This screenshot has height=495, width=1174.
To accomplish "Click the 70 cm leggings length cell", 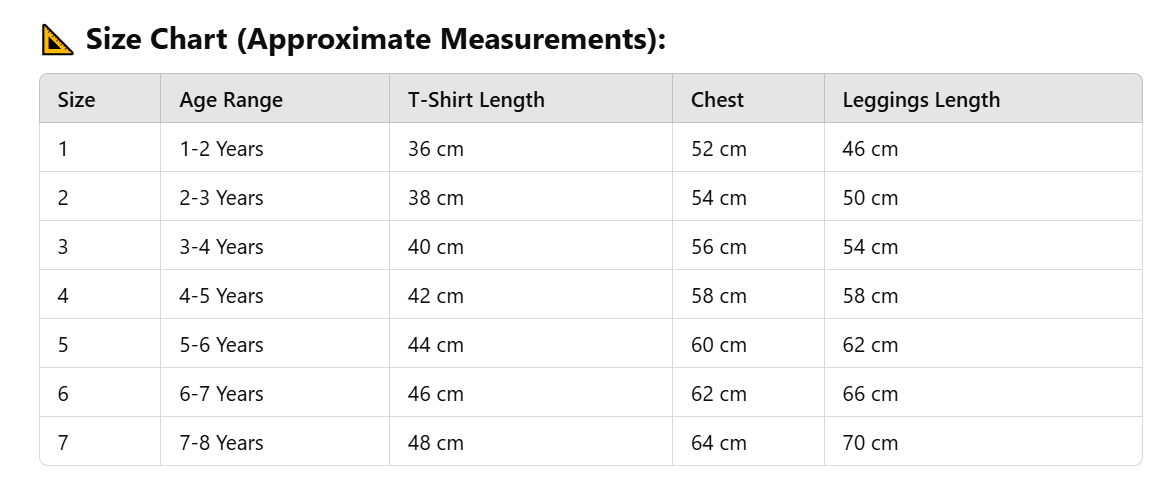I will 983,443.
